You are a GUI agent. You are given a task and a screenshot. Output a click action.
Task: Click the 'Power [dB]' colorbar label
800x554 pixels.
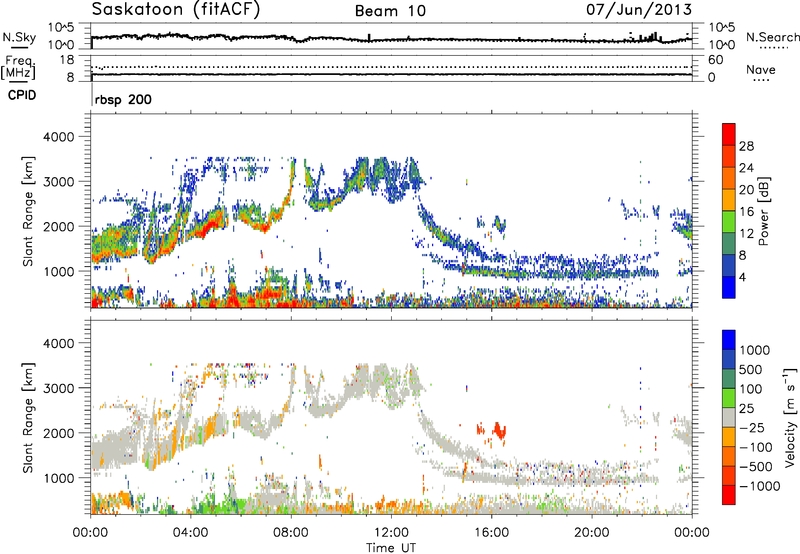[x=764, y=211]
